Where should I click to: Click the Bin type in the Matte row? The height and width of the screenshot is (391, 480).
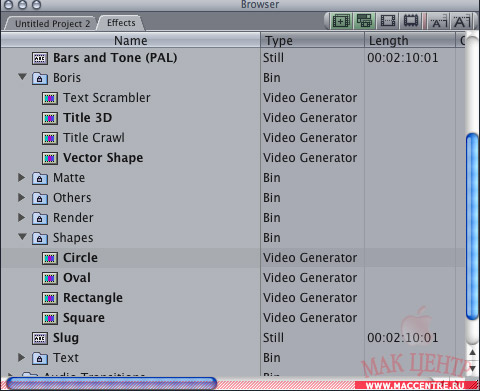click(272, 178)
